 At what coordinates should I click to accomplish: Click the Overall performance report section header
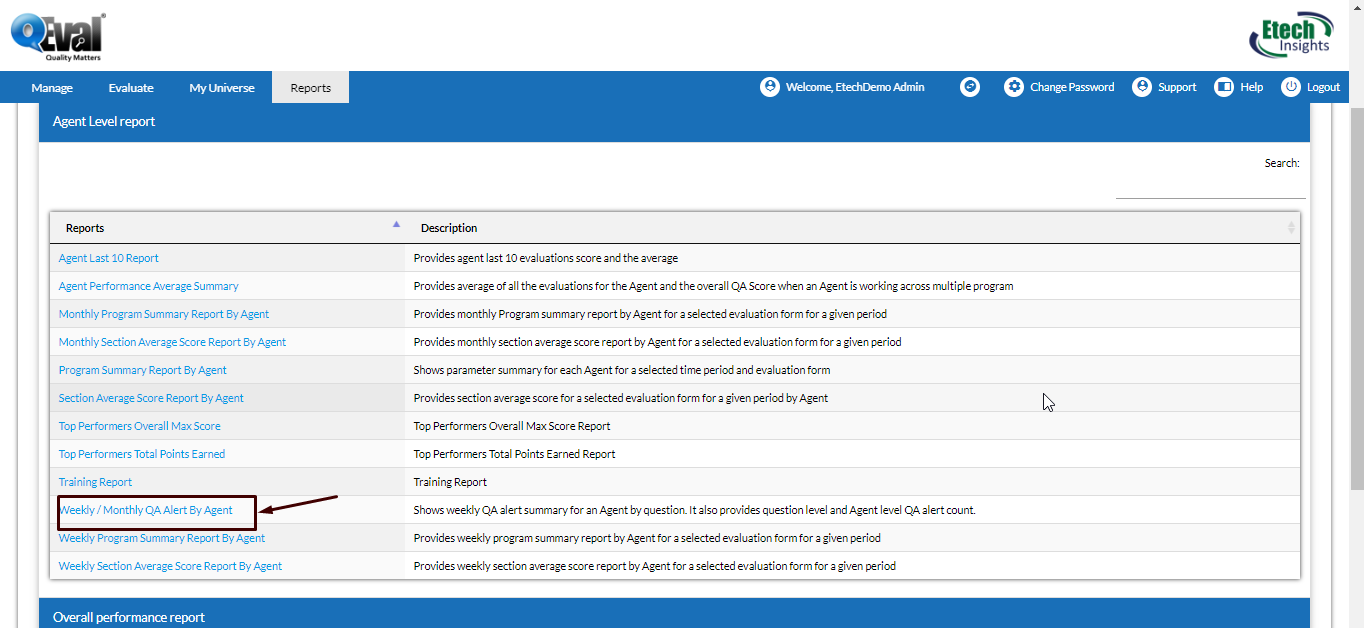[x=673, y=614]
